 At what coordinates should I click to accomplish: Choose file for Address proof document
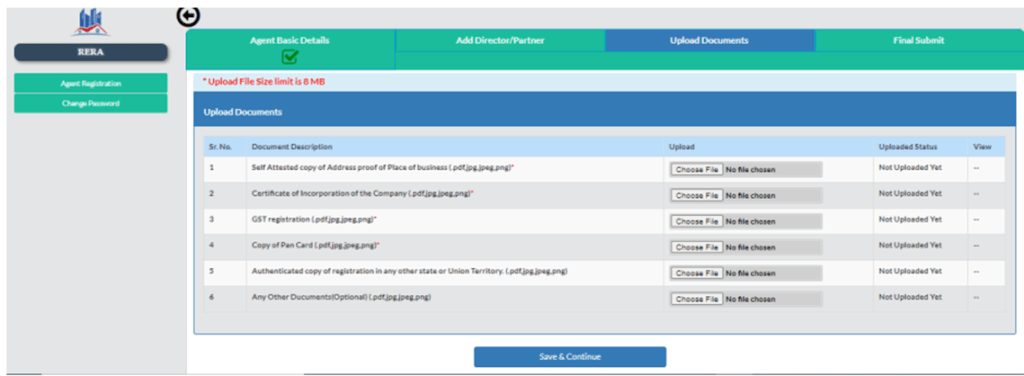(x=697, y=170)
